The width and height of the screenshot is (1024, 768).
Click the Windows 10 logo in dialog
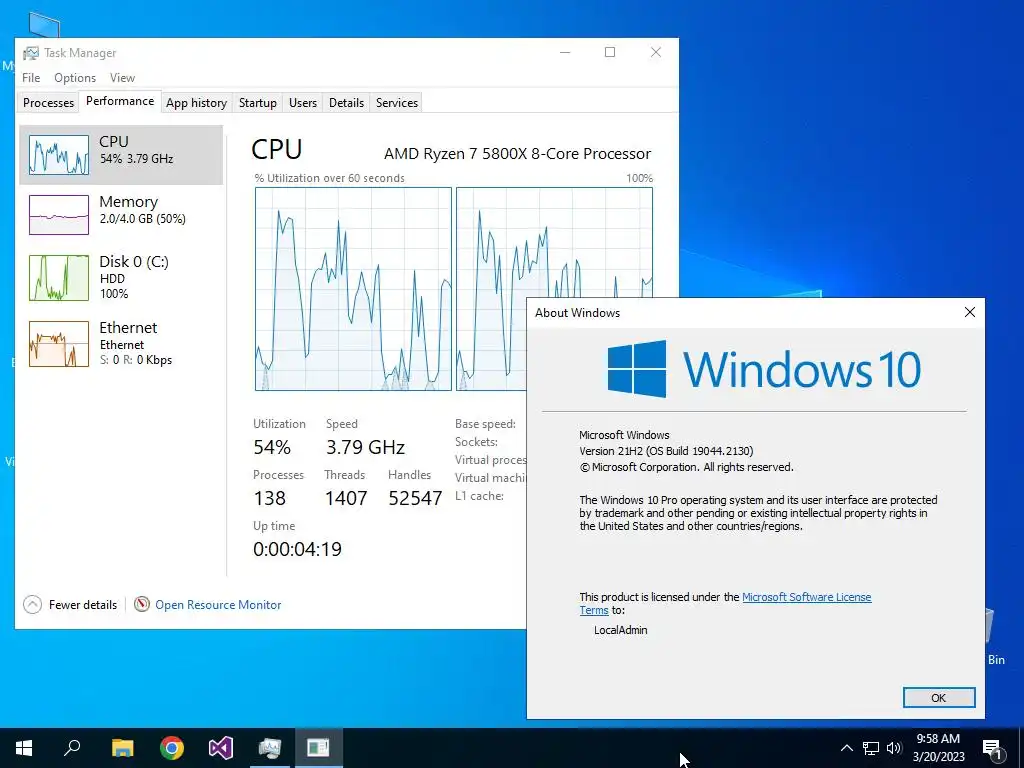(x=764, y=369)
